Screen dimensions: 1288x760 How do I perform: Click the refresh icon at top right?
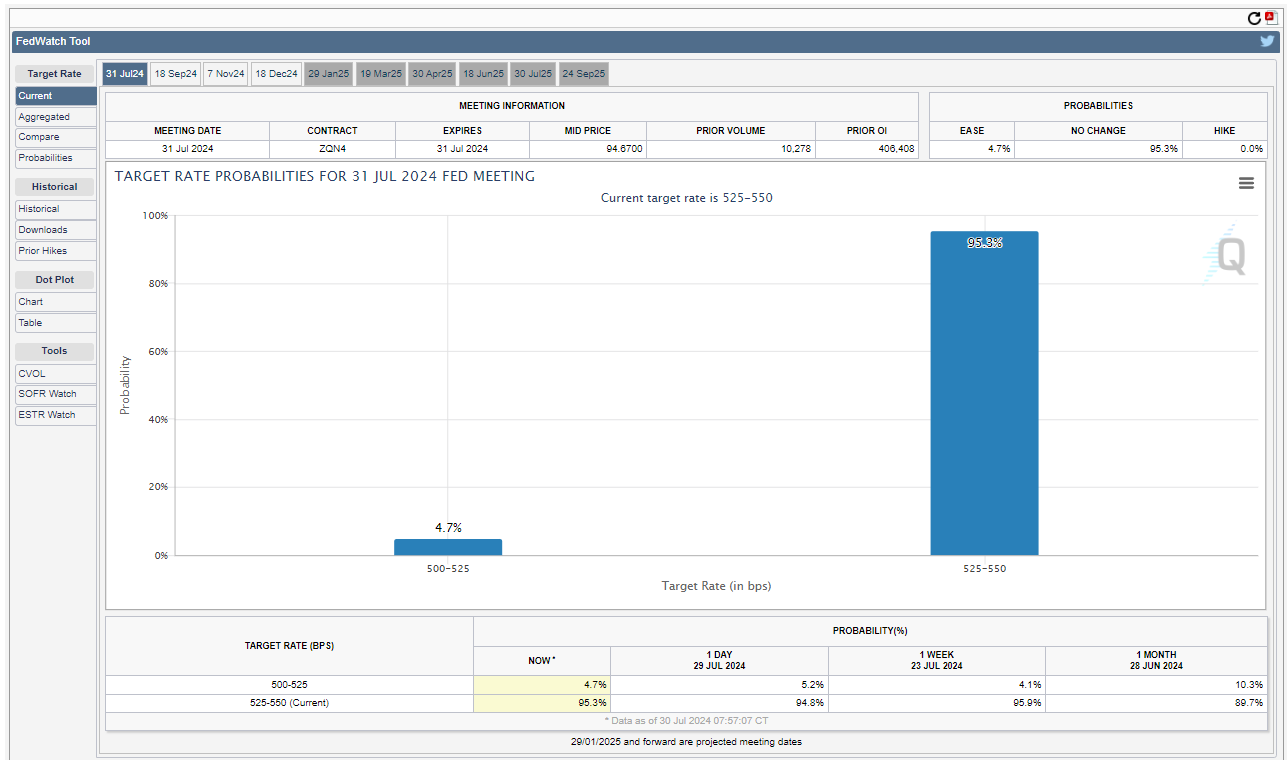pyautogui.click(x=1254, y=18)
